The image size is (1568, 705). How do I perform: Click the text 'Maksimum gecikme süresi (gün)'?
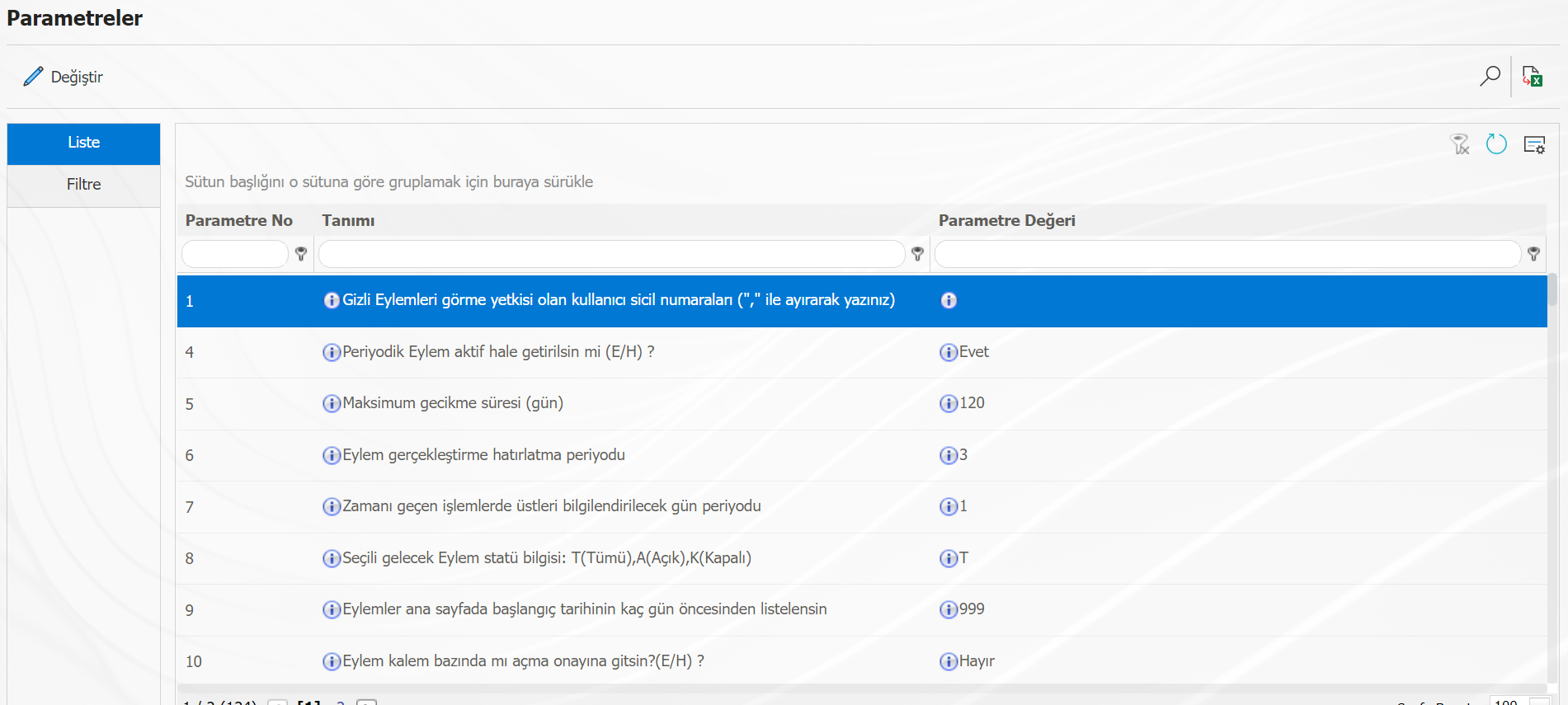453,403
